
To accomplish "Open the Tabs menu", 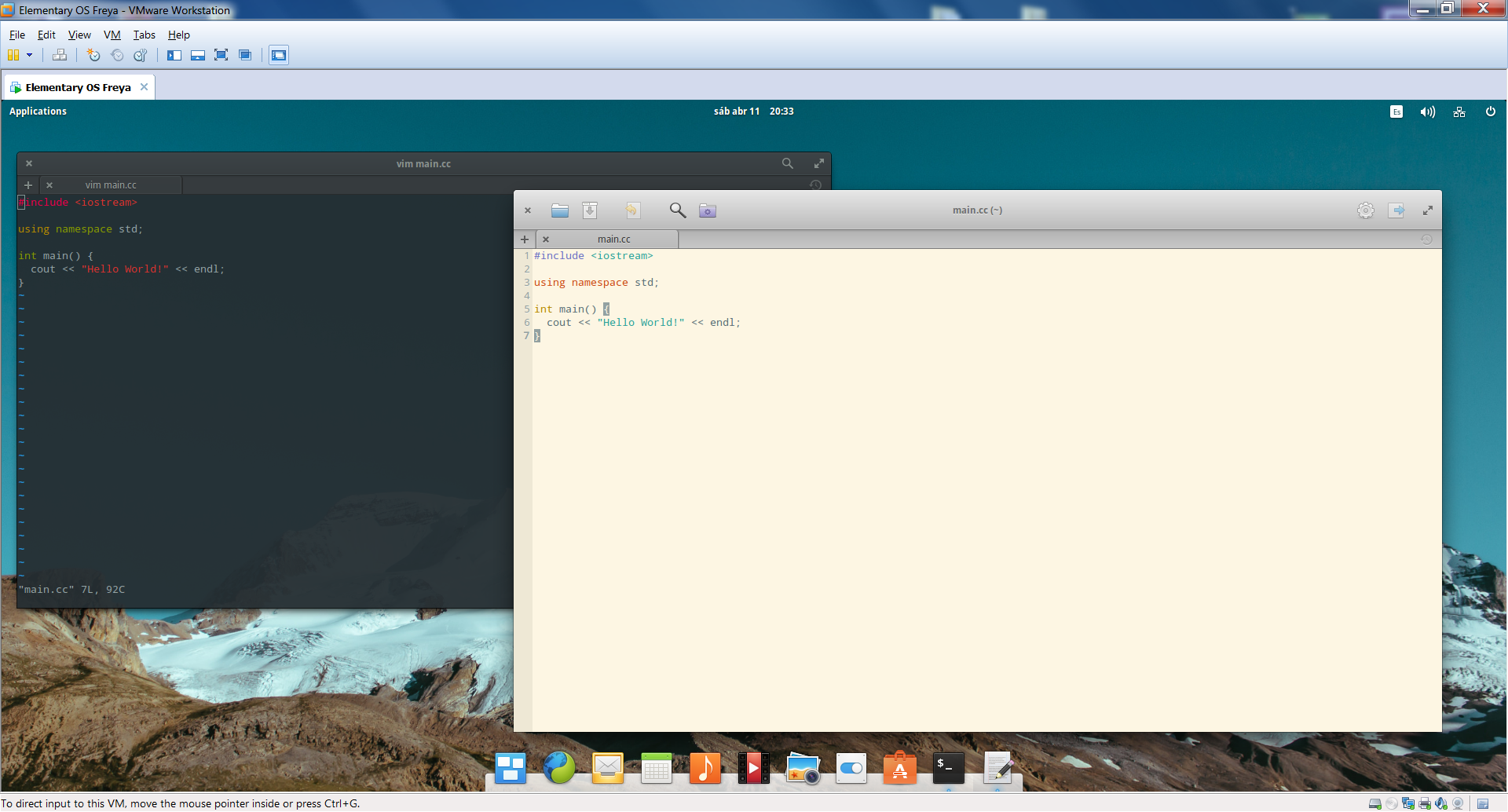I will click(145, 35).
